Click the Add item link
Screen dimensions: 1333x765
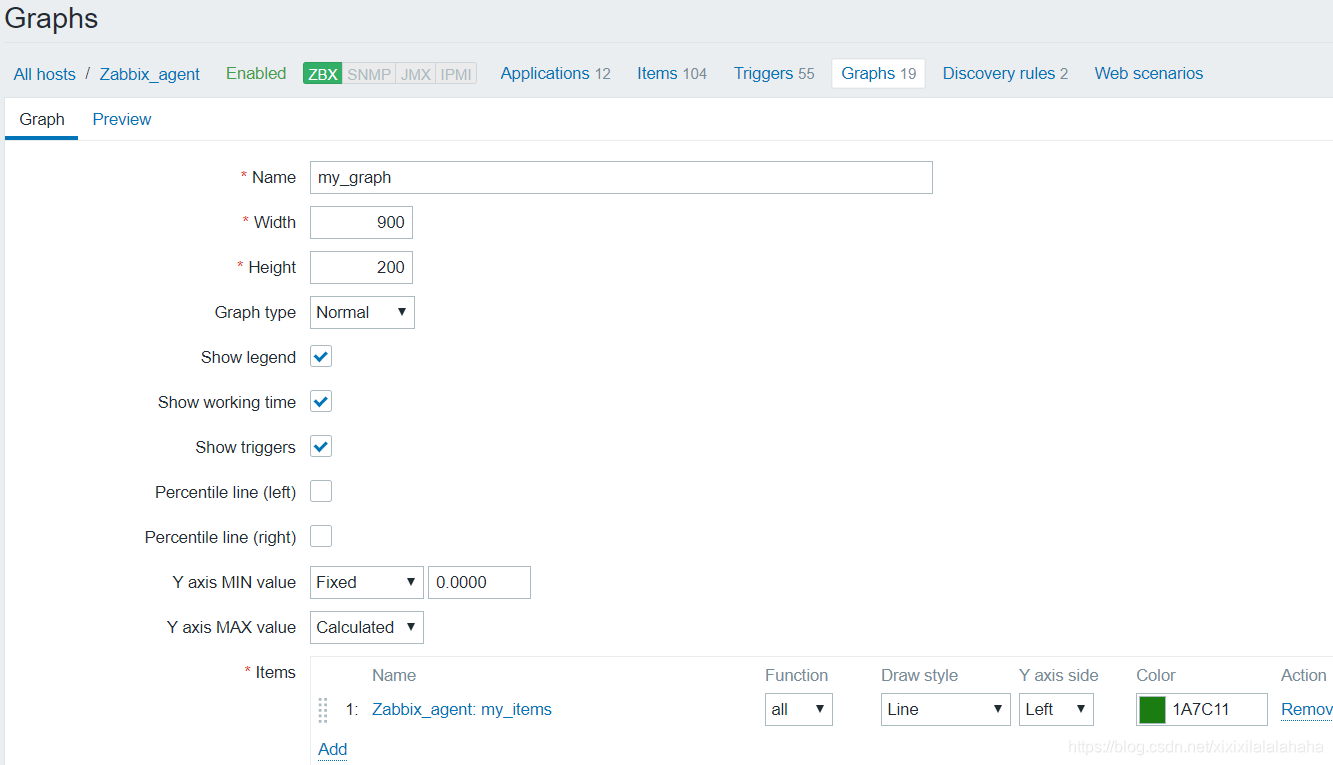tap(332, 749)
